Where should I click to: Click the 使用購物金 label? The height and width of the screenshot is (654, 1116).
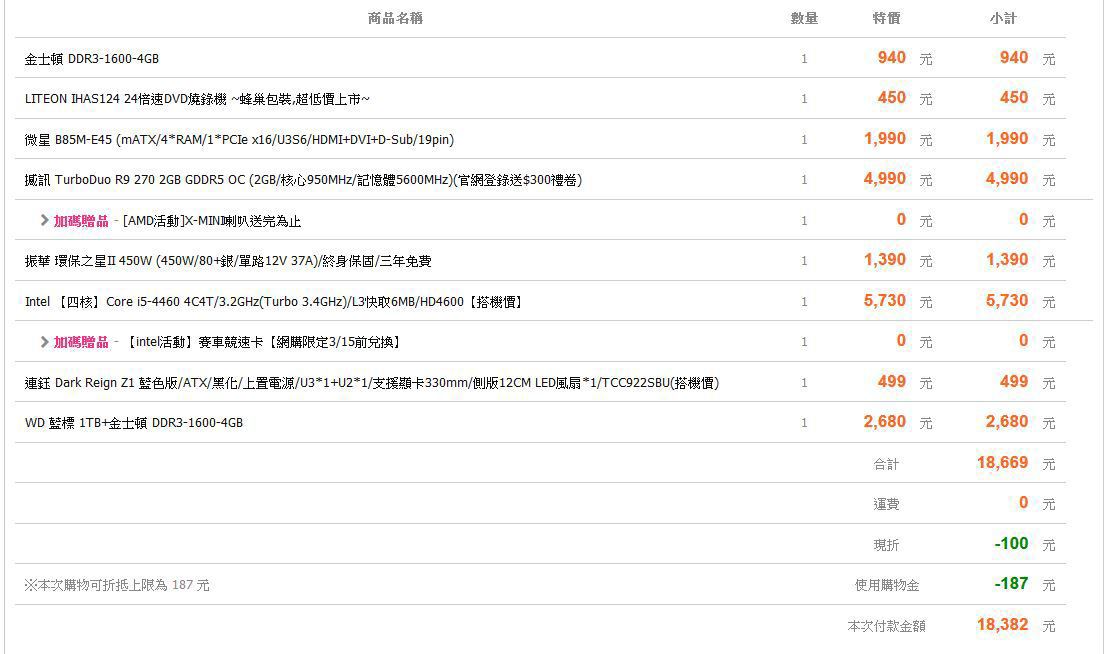pyautogui.click(x=887, y=586)
